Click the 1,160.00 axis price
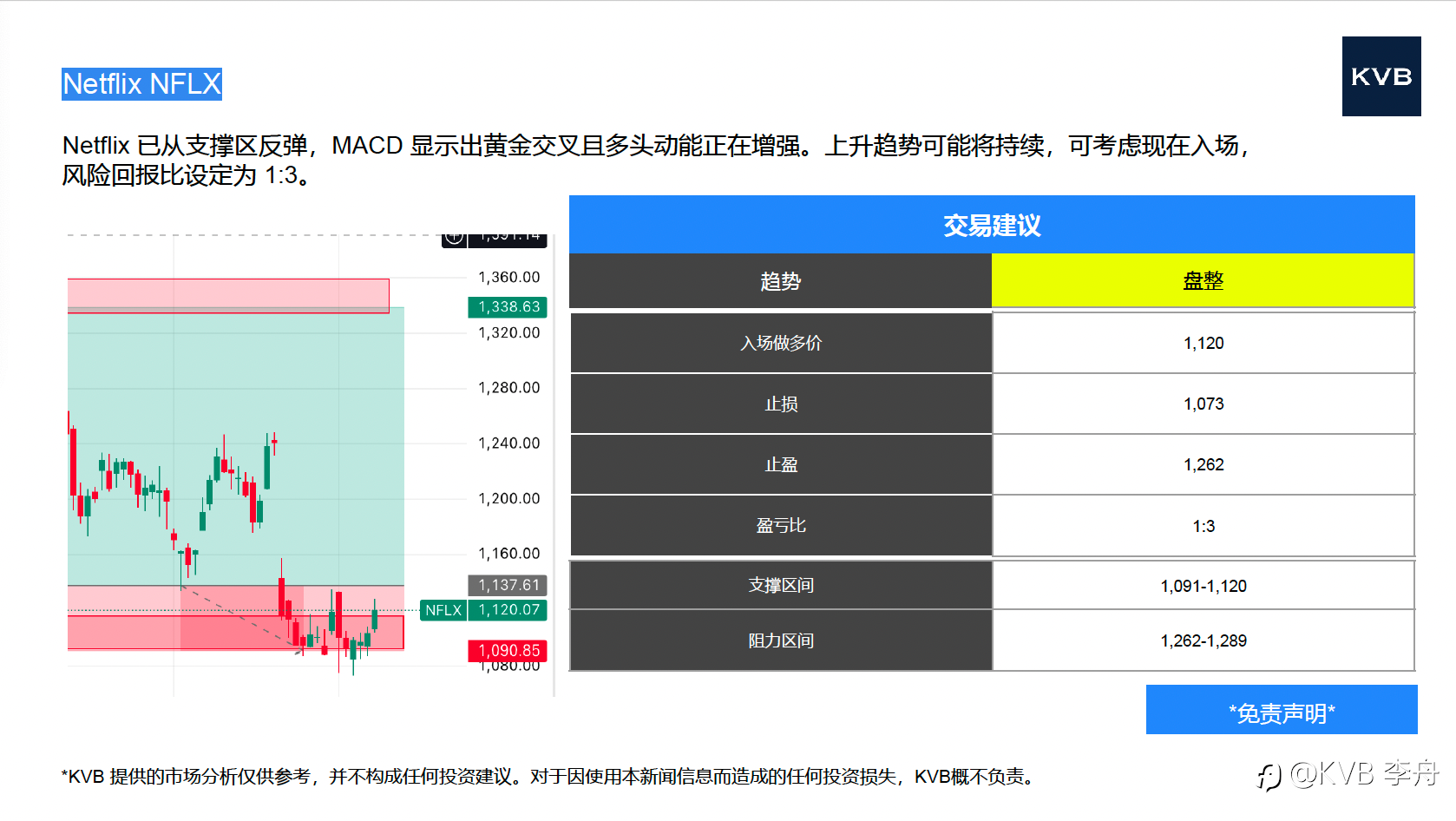Viewport: 1456px width, 821px height. (509, 554)
